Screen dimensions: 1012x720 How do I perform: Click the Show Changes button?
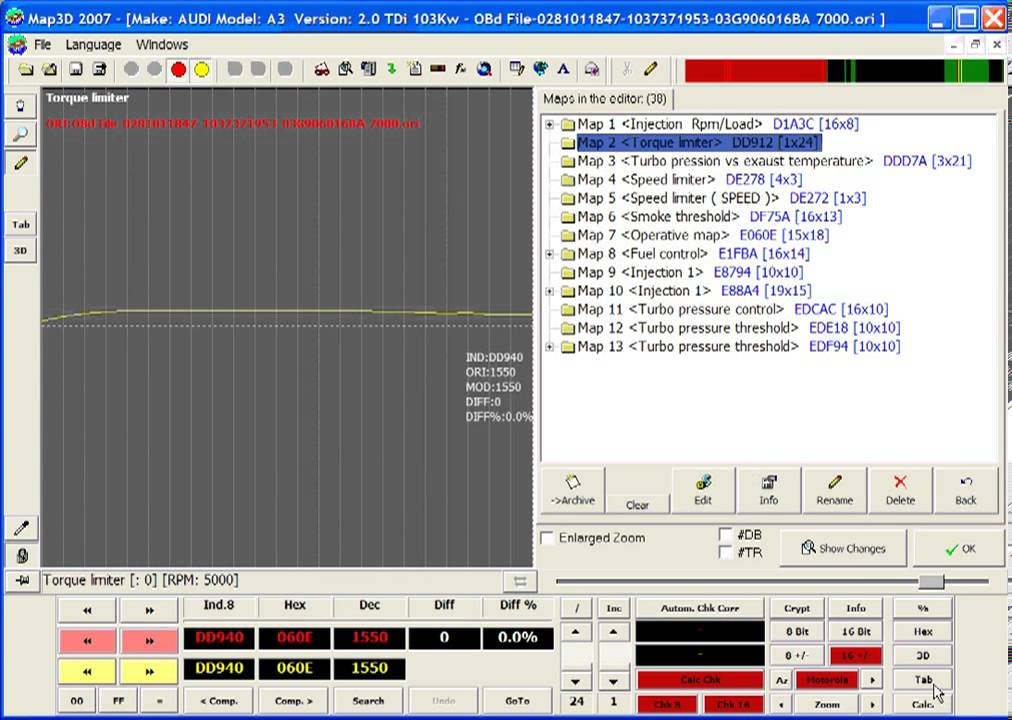[x=843, y=548]
